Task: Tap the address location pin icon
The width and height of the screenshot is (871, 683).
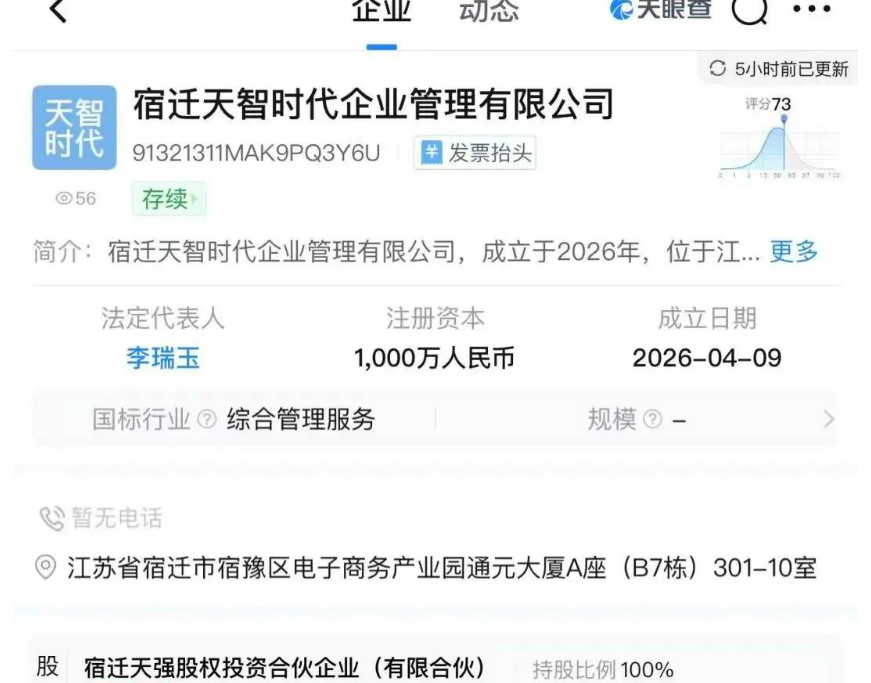Action: [x=46, y=568]
